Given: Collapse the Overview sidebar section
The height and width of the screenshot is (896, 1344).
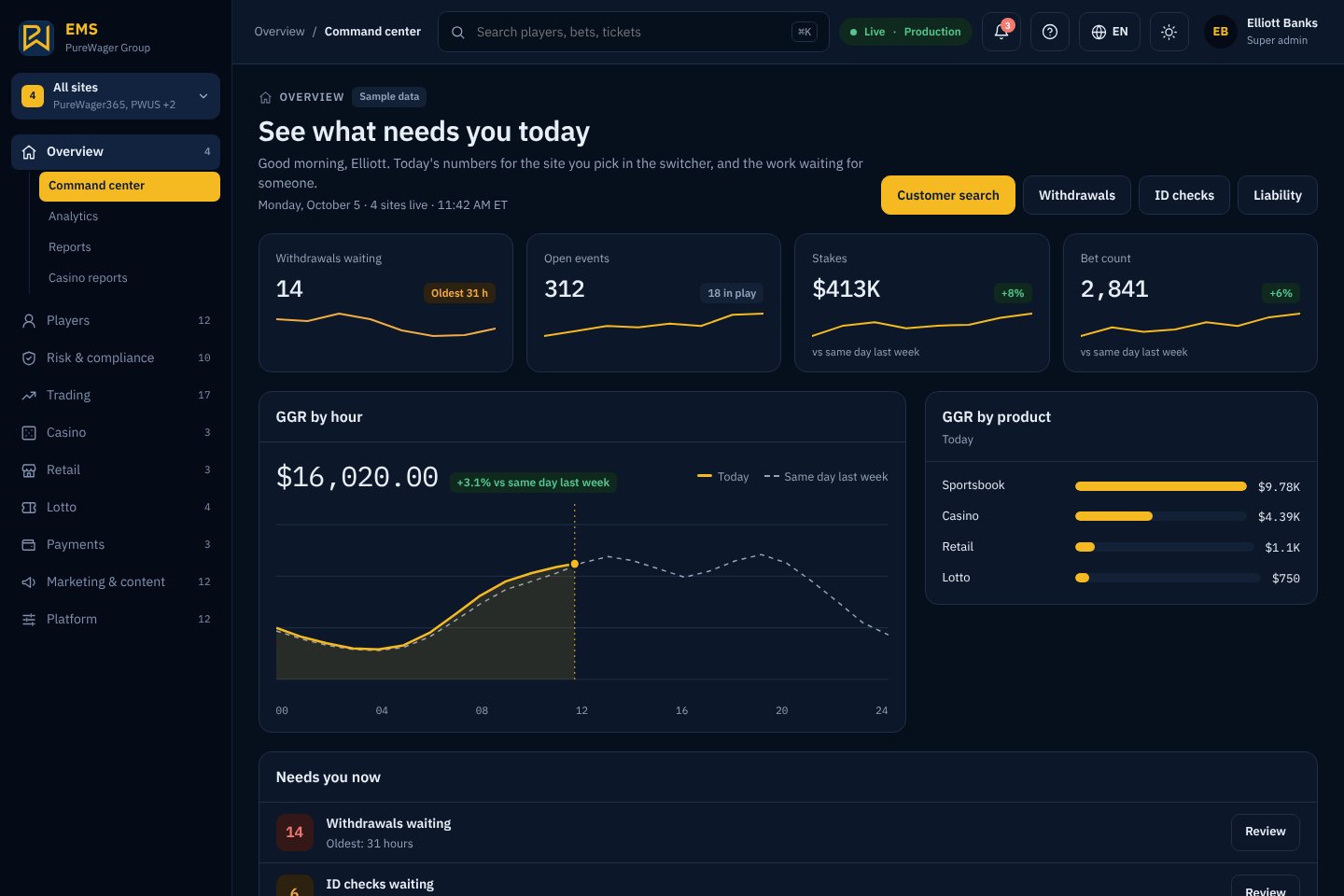Looking at the screenshot, I should coord(116,151).
